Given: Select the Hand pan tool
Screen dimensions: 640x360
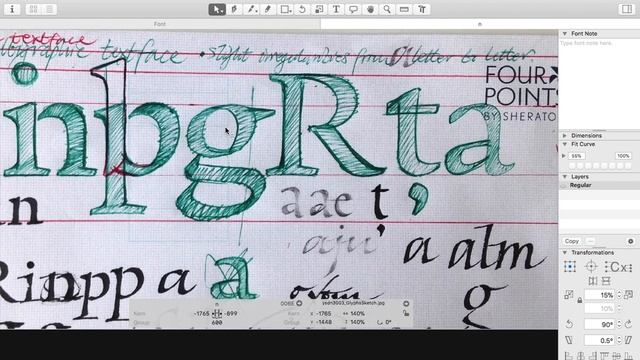Looking at the screenshot, I should click(370, 9).
